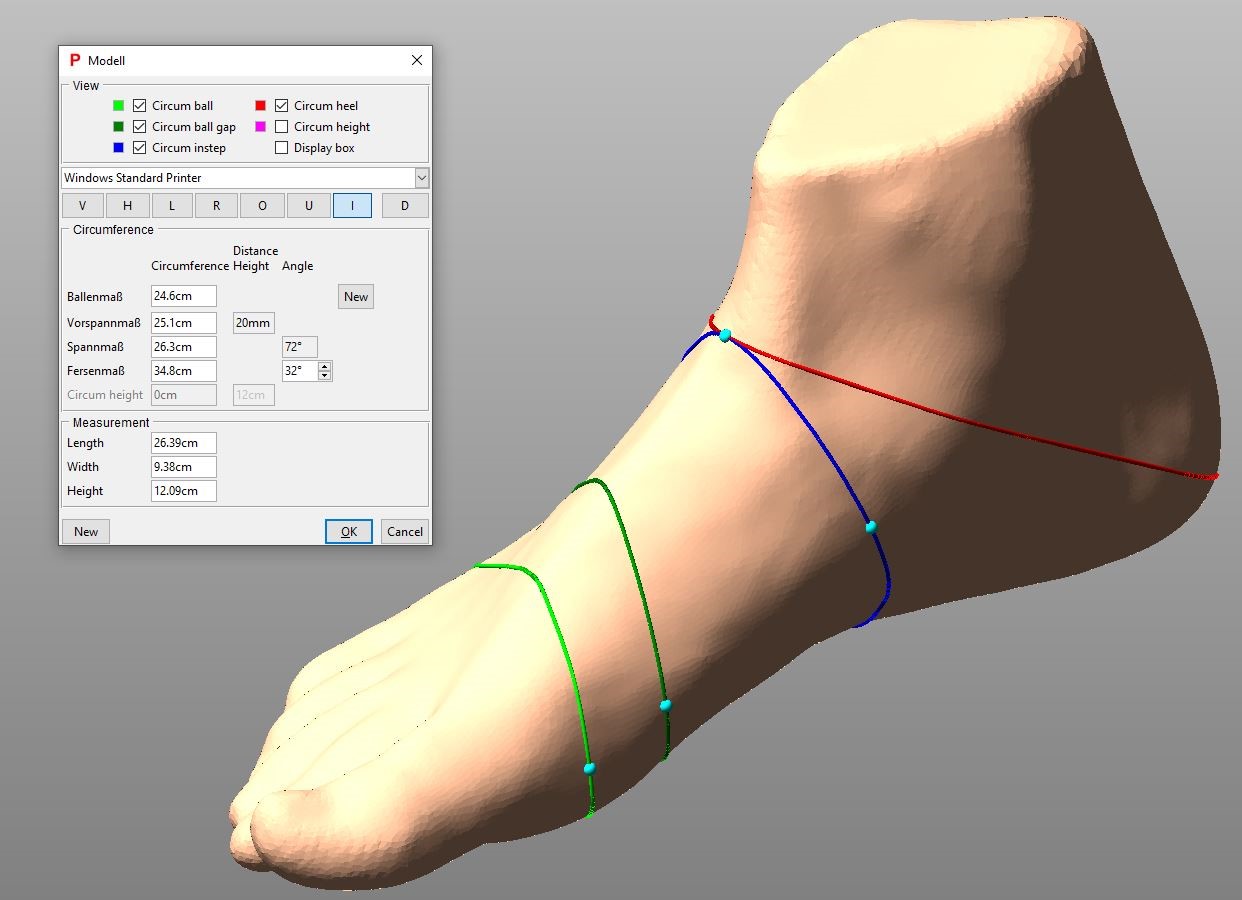Toggle the Circum instep checkbox
Image resolution: width=1242 pixels, height=900 pixels.
[140, 147]
